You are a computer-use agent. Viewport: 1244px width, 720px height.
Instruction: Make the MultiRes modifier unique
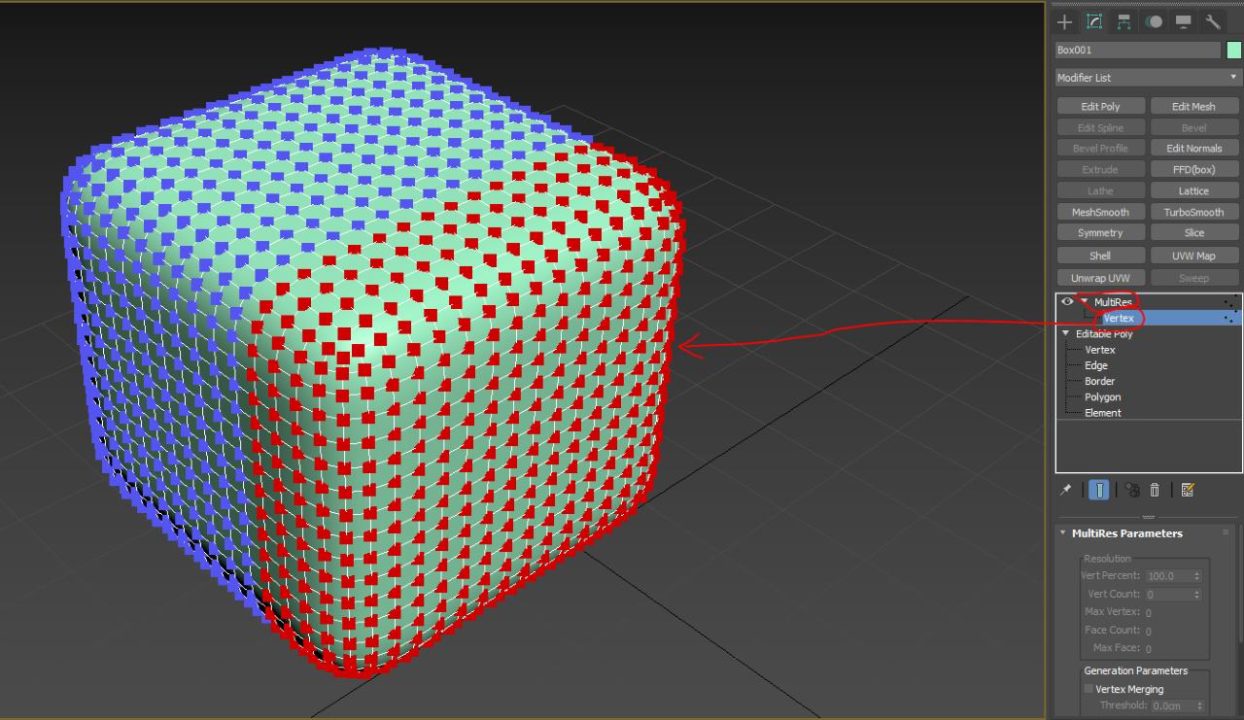(1132, 490)
